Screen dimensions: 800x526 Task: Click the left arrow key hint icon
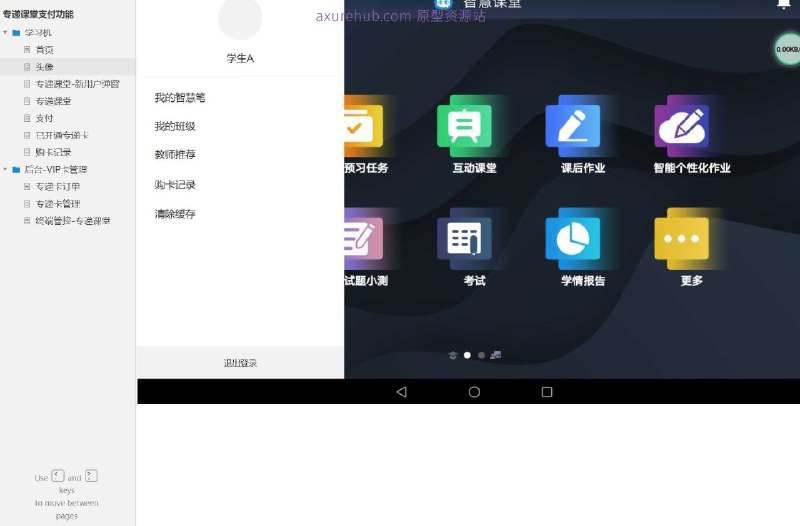point(58,476)
